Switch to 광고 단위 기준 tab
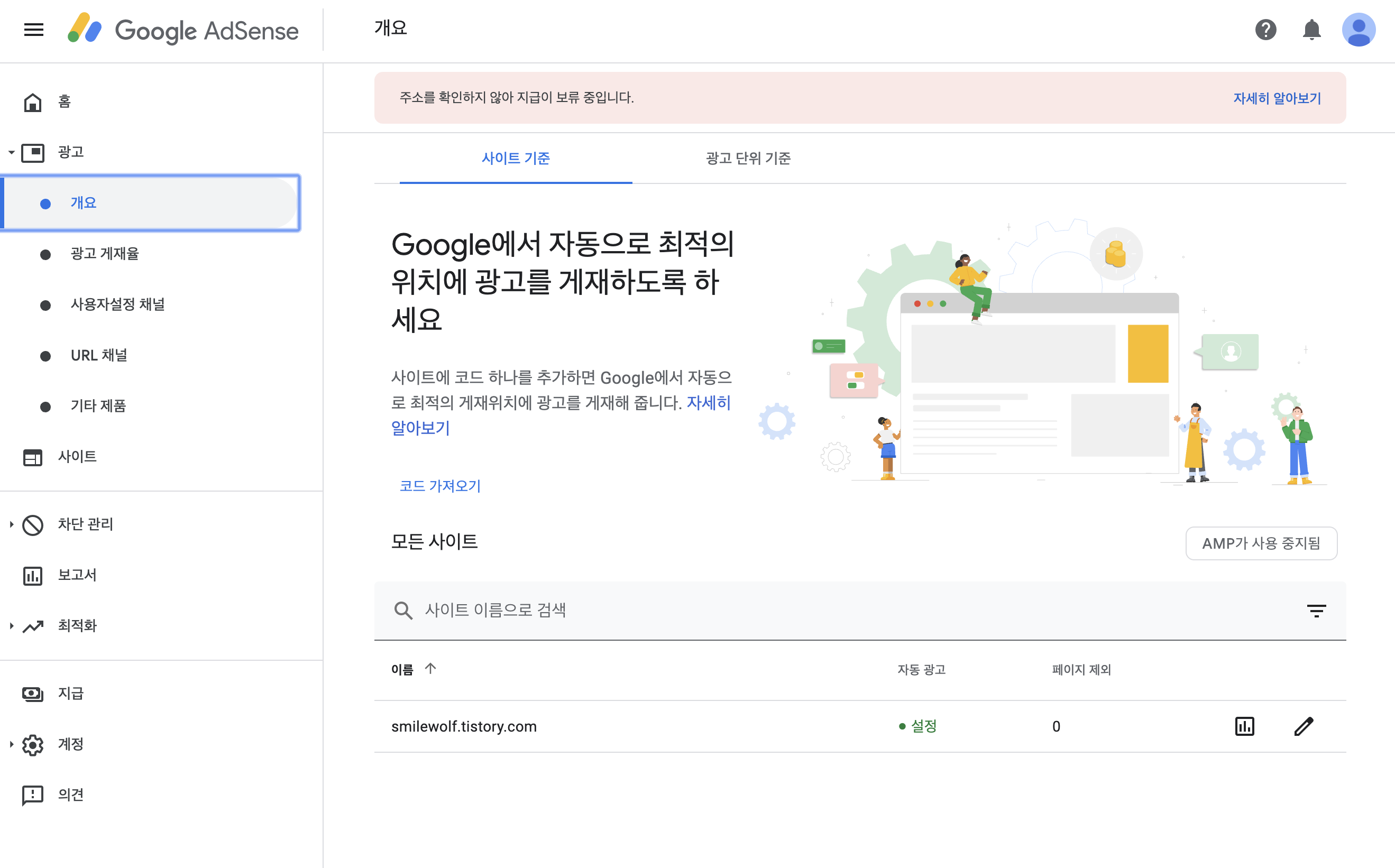The height and width of the screenshot is (868, 1395). pos(748,158)
